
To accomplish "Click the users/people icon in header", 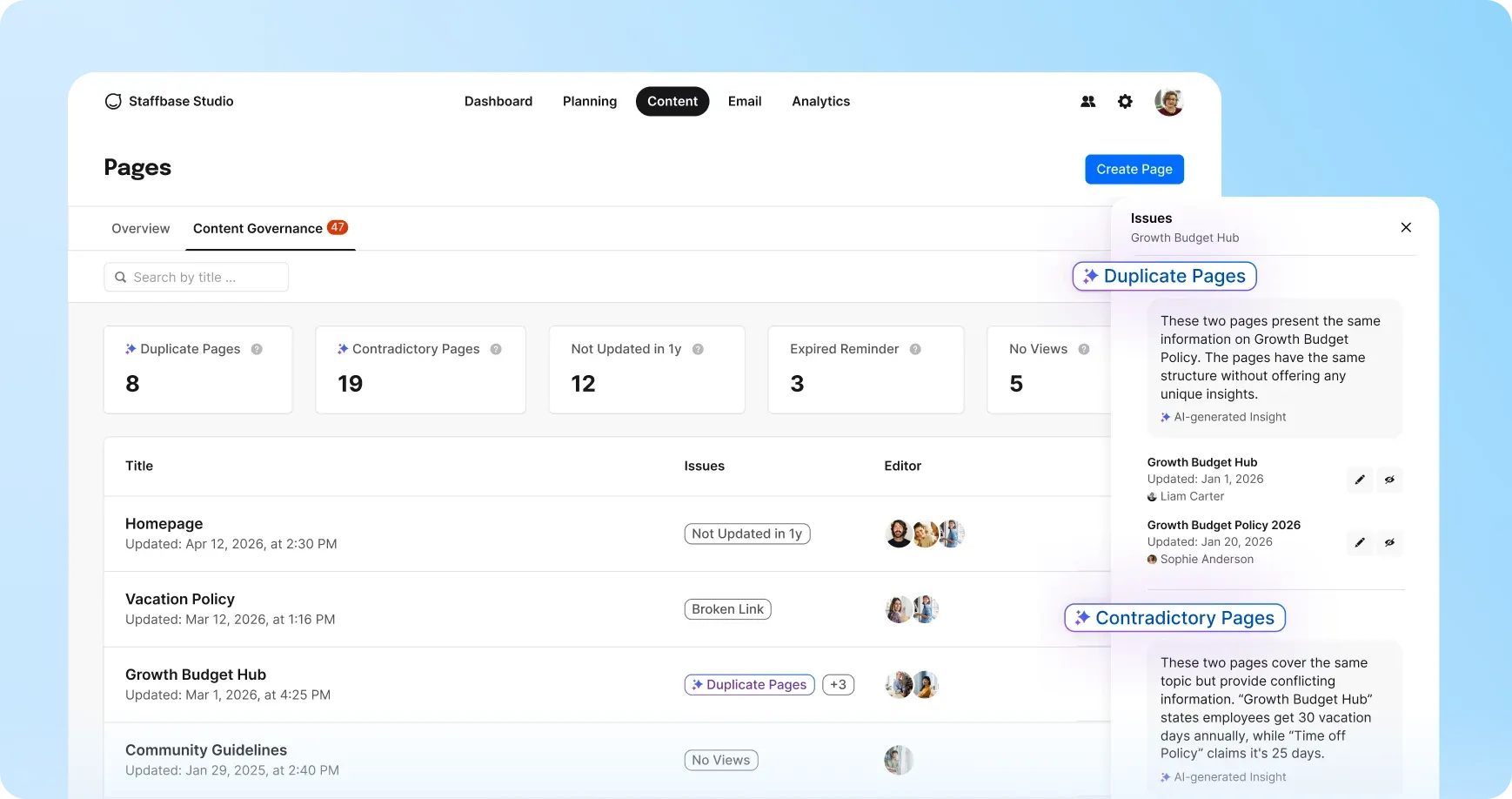I will pyautogui.click(x=1087, y=102).
